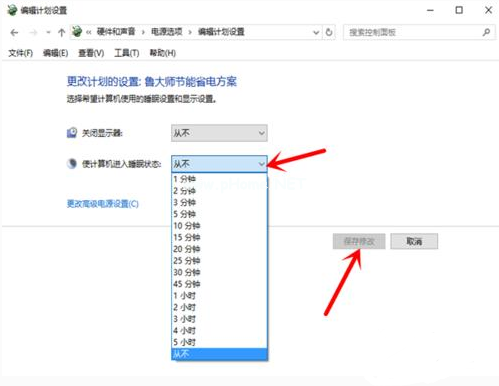This screenshot has height=386, width=499.
Task: Open the 查看(V) menu
Action: [91, 53]
